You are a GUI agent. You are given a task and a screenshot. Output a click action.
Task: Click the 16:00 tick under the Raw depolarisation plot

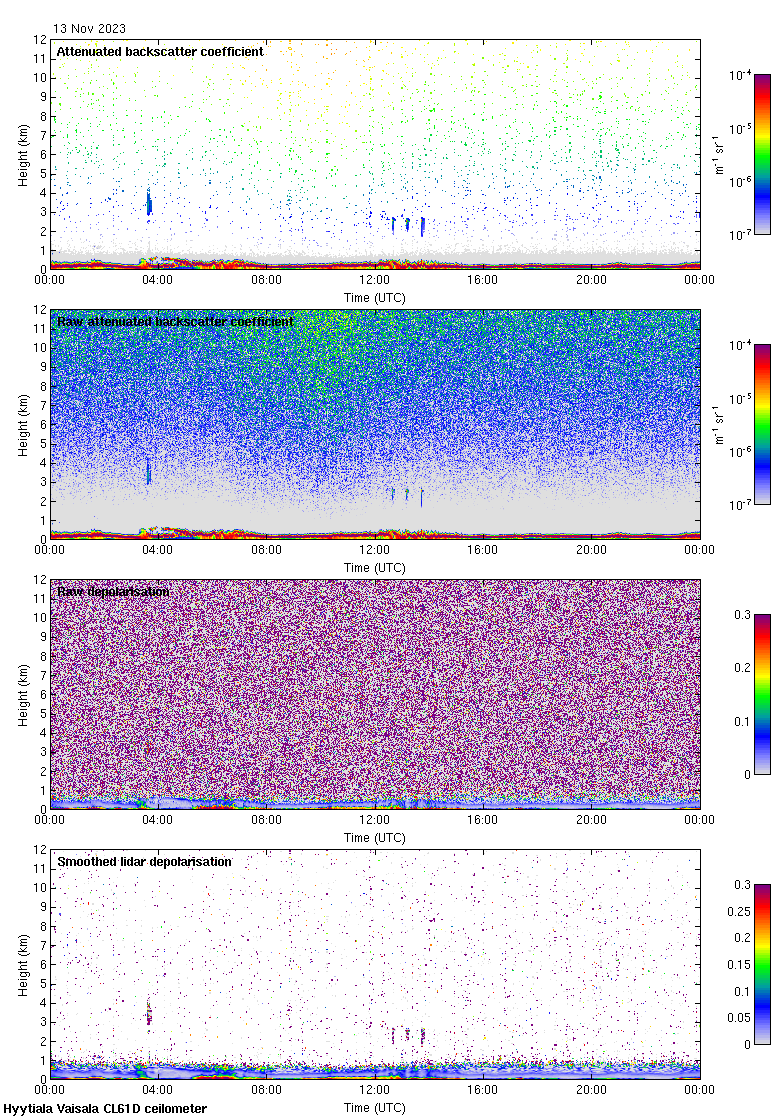483,821
